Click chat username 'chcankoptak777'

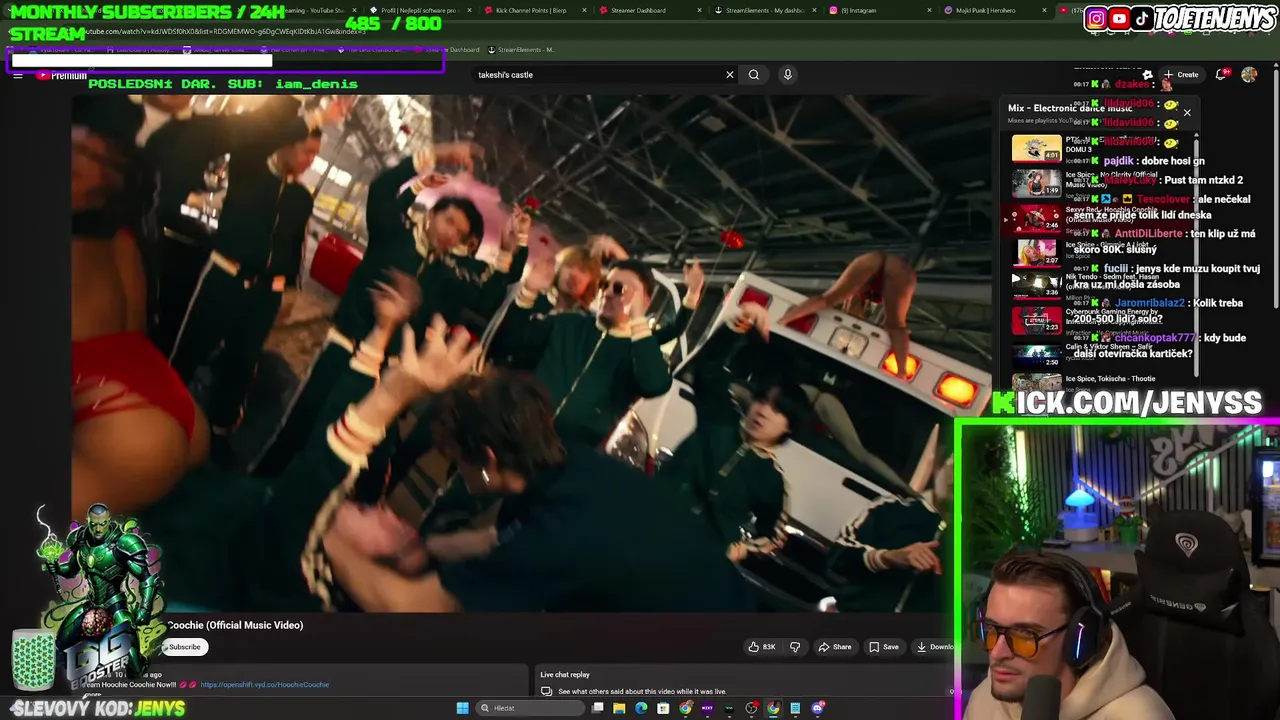[x=1155, y=338]
